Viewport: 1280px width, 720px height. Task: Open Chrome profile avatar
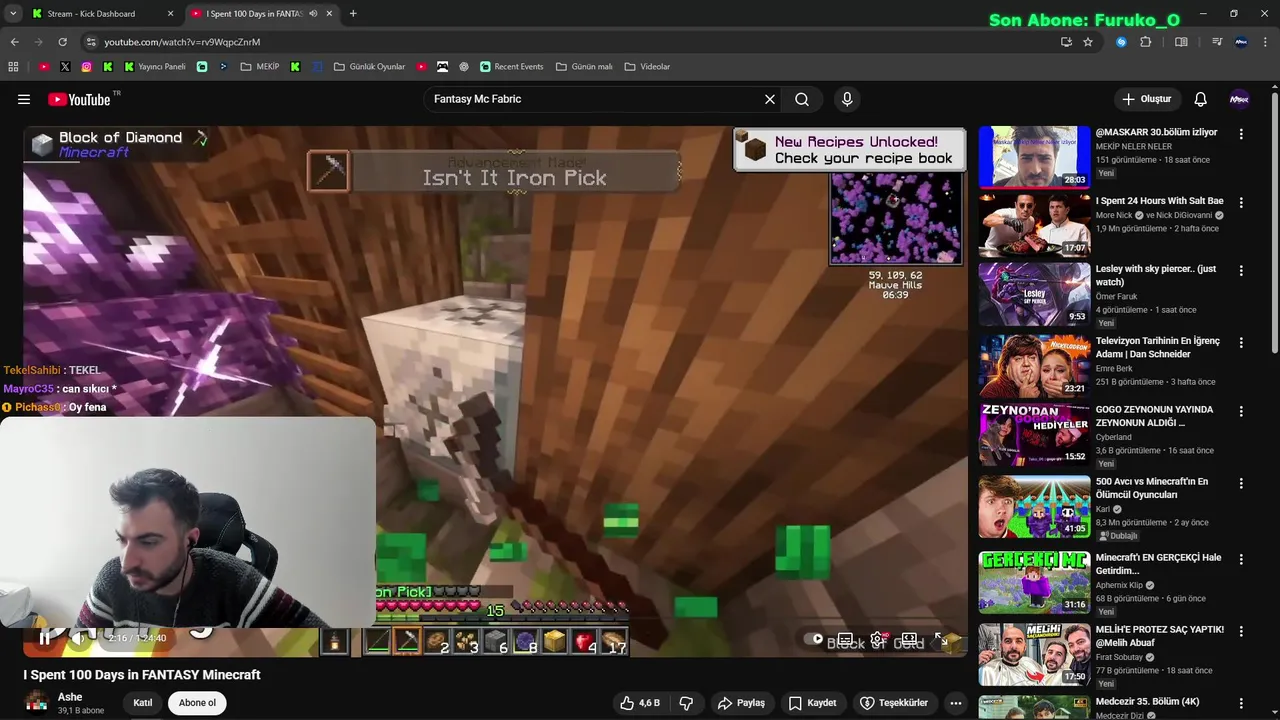tap(1242, 42)
